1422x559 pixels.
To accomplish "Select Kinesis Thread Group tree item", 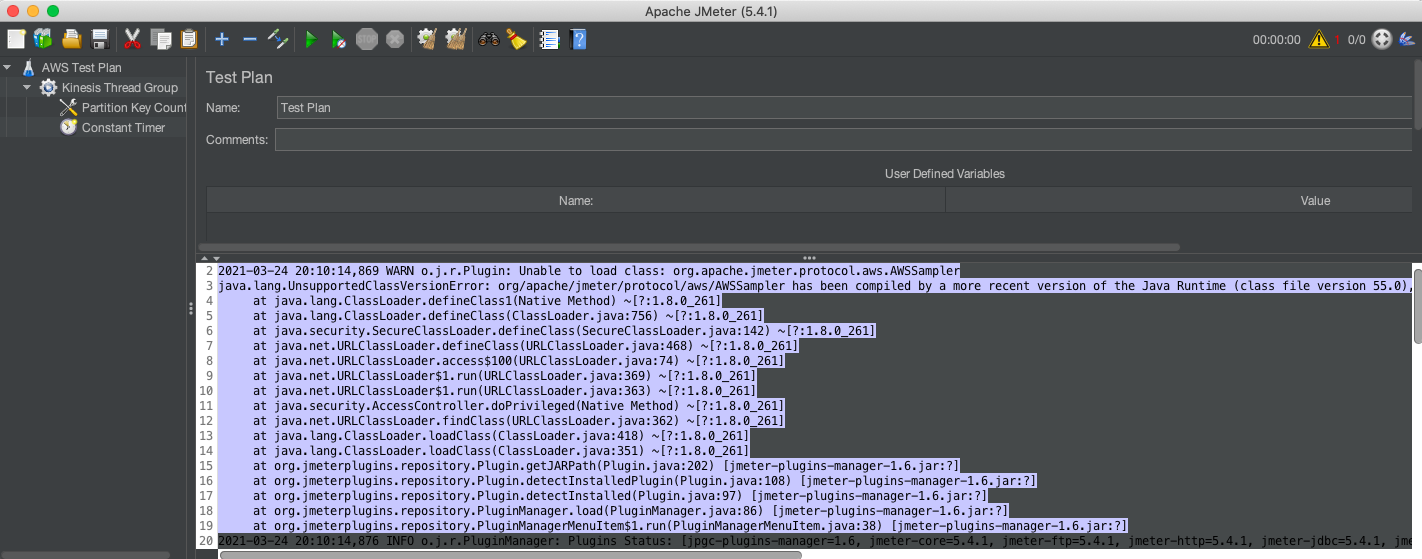I will click(120, 87).
